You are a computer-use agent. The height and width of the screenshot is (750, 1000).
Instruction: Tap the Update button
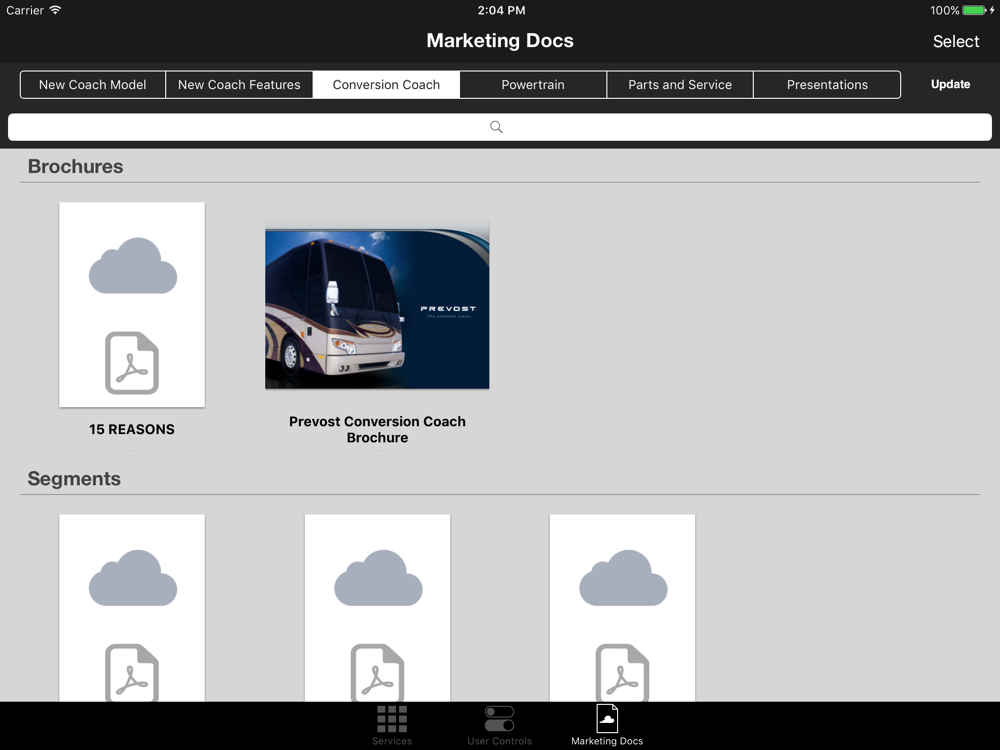(950, 84)
